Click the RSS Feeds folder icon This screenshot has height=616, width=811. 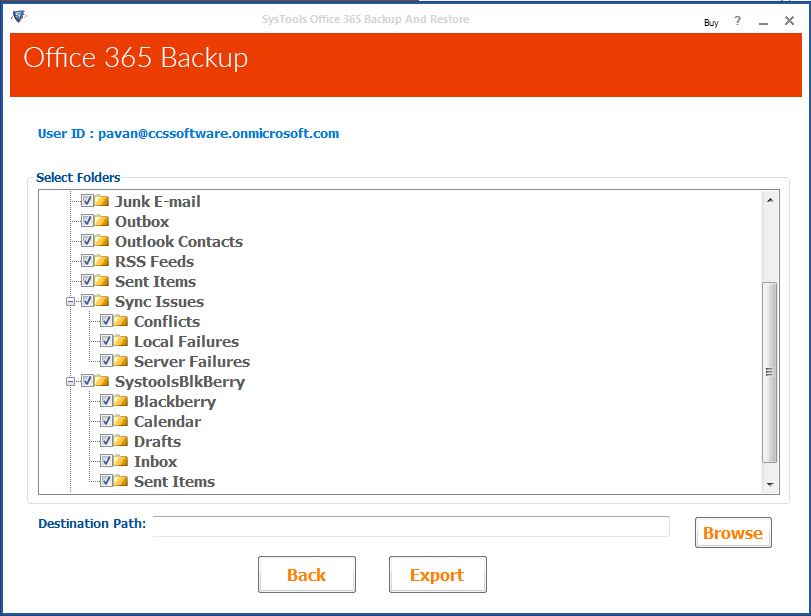[102, 261]
